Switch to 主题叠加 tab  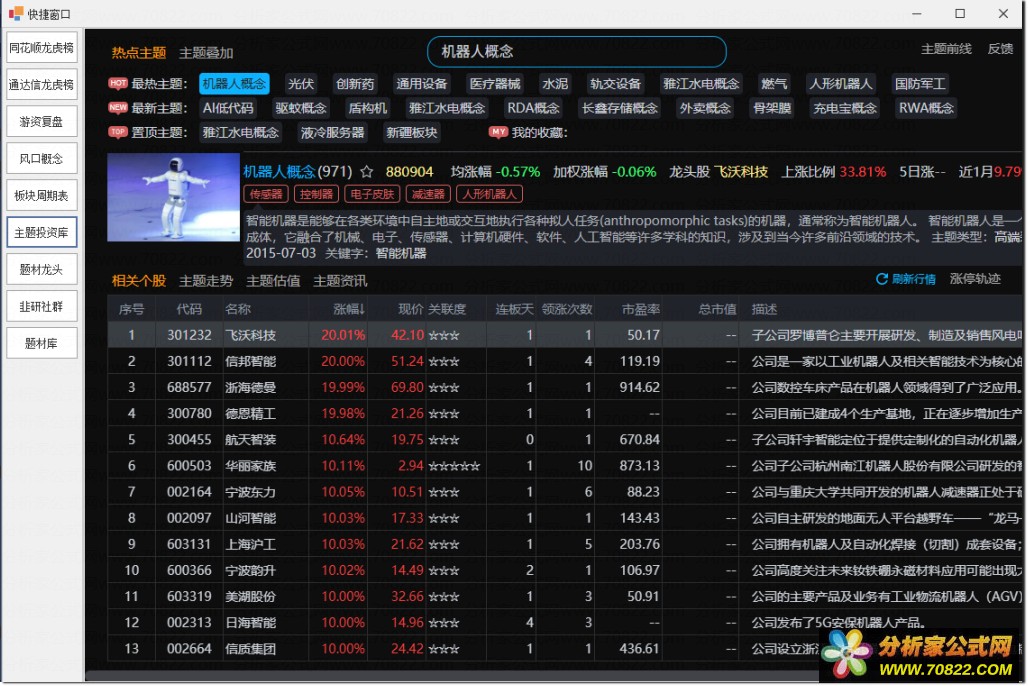point(206,53)
